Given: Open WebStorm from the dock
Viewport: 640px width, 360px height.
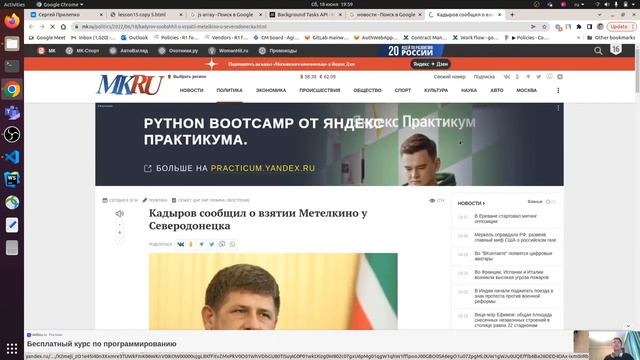Looking at the screenshot, I should click(x=12, y=180).
